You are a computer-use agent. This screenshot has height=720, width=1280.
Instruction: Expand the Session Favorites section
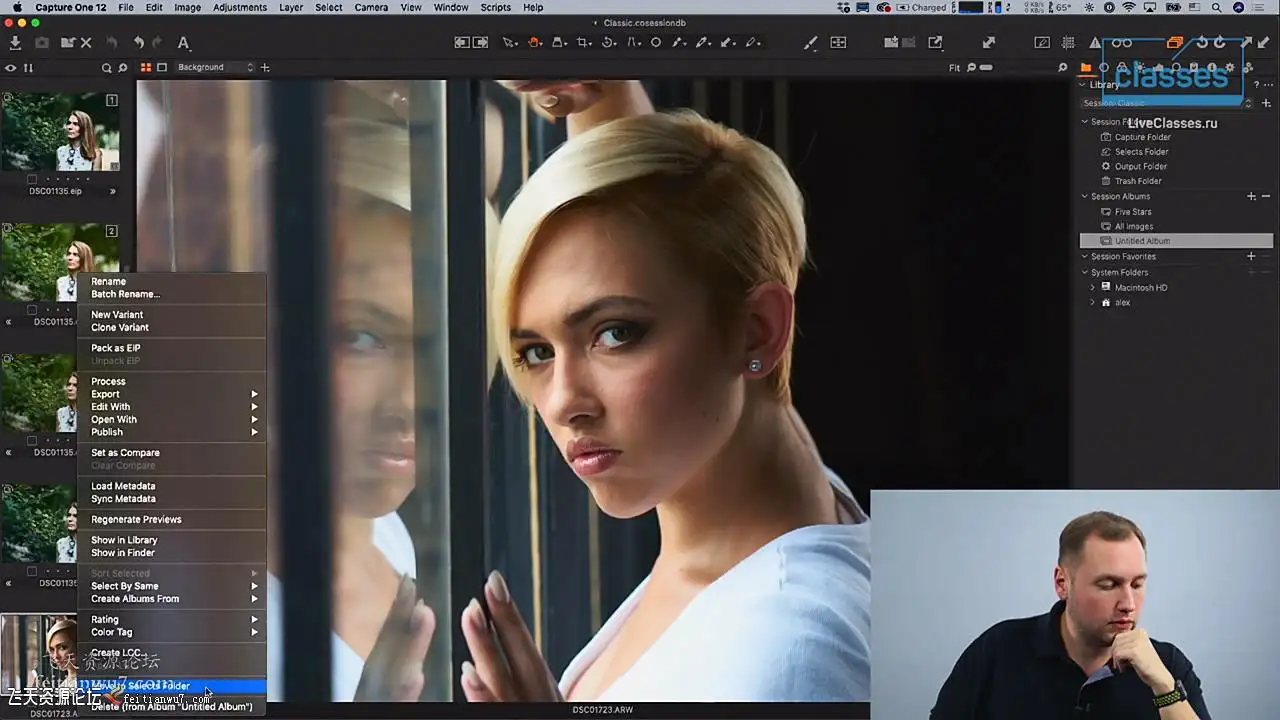click(x=1084, y=256)
